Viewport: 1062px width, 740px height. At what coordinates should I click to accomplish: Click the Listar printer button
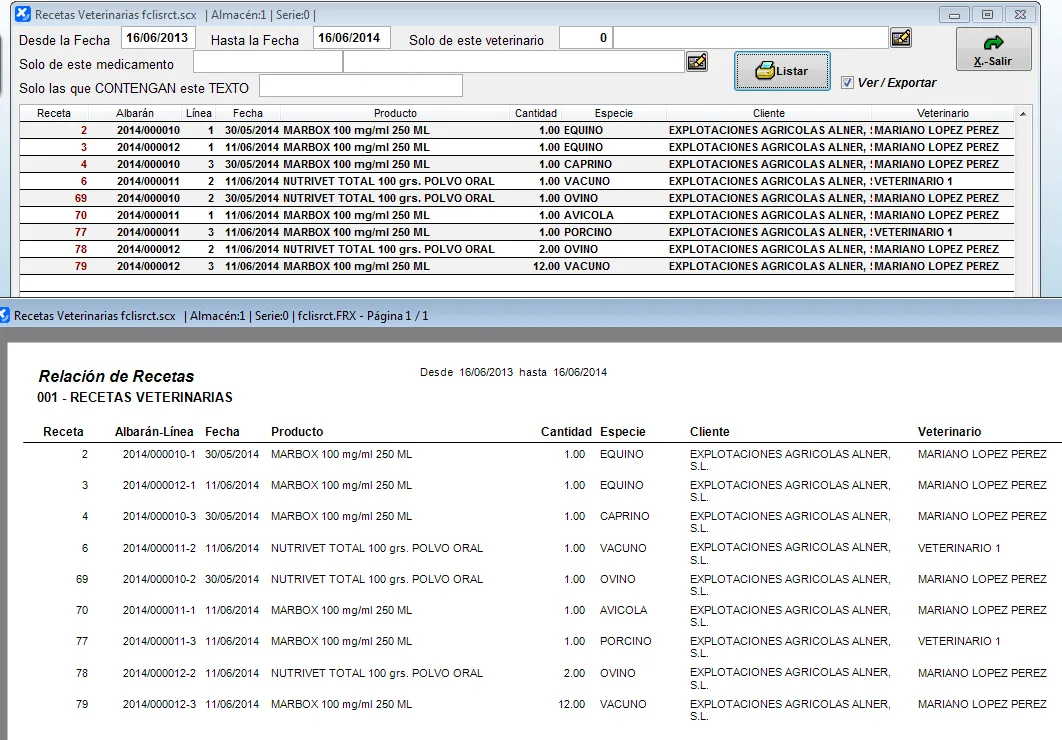pos(782,71)
